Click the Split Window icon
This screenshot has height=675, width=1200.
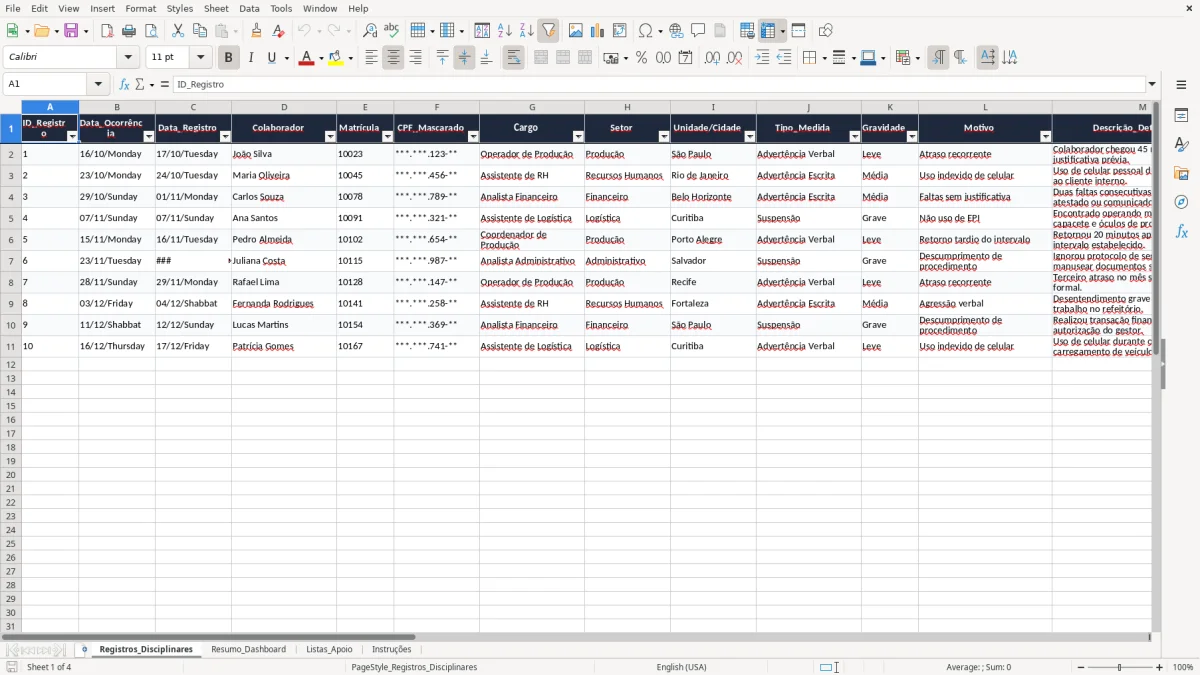[x=799, y=31]
